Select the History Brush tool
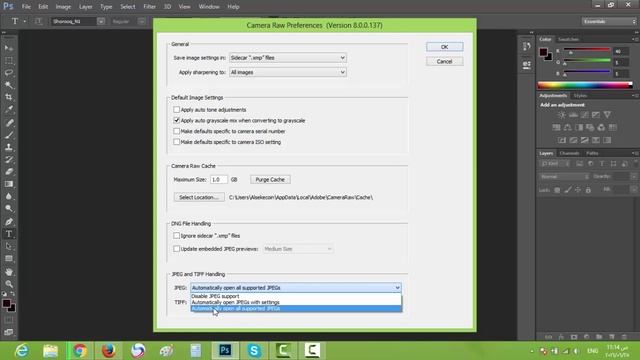Image resolution: width=640 pixels, height=360 pixels. click(x=9, y=159)
